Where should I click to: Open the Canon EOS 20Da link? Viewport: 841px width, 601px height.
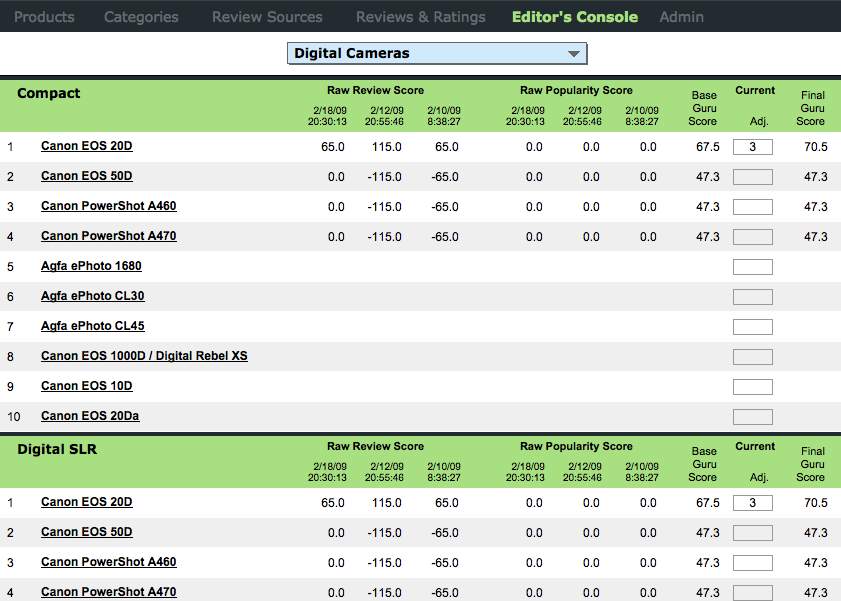tap(90, 416)
